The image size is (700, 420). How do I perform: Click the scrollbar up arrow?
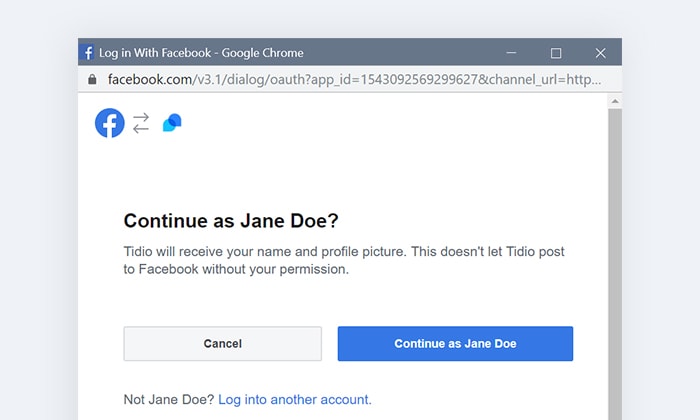tap(615, 101)
